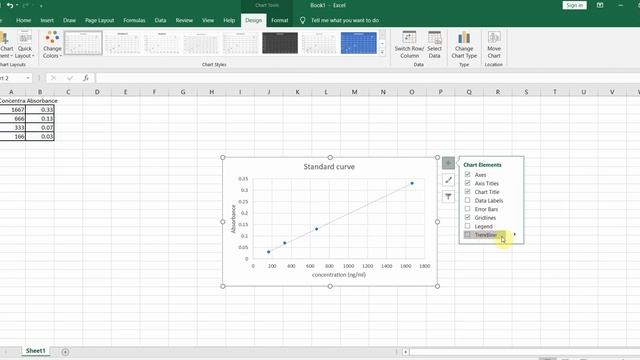Image resolution: width=640 pixels, height=360 pixels.
Task: Click Insert Function fx icon
Action: click(86, 78)
